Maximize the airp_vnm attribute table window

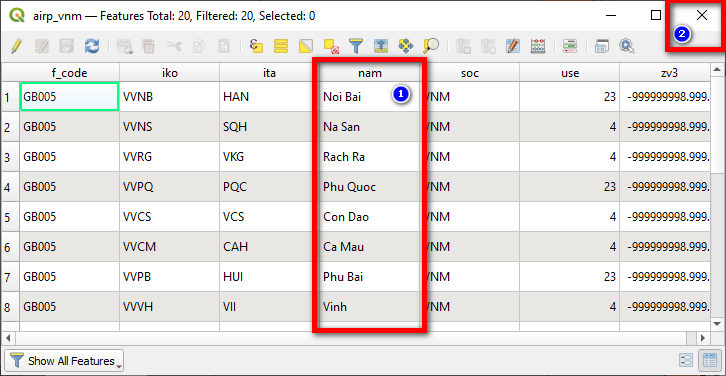point(656,15)
